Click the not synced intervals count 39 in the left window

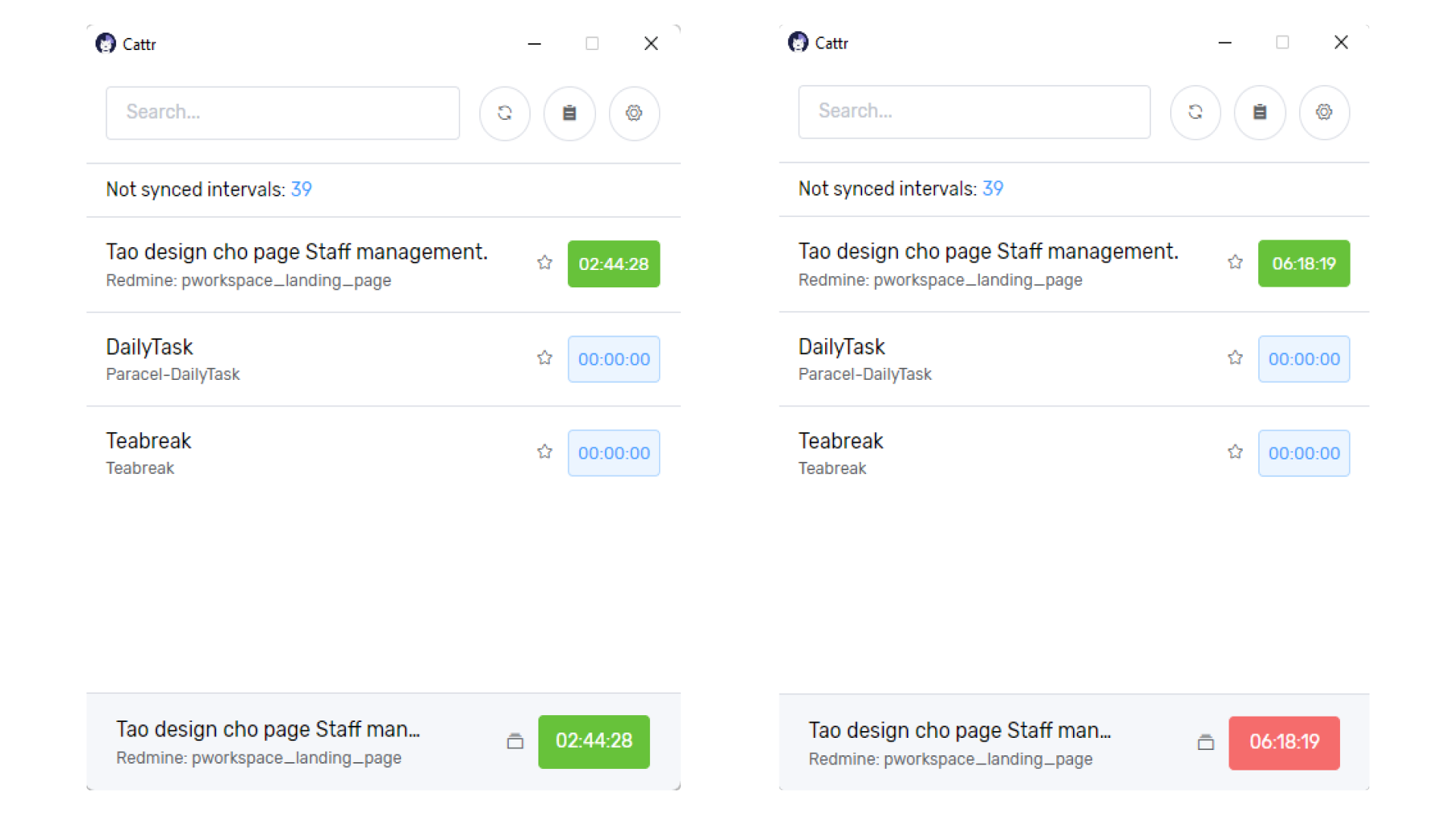(x=301, y=190)
